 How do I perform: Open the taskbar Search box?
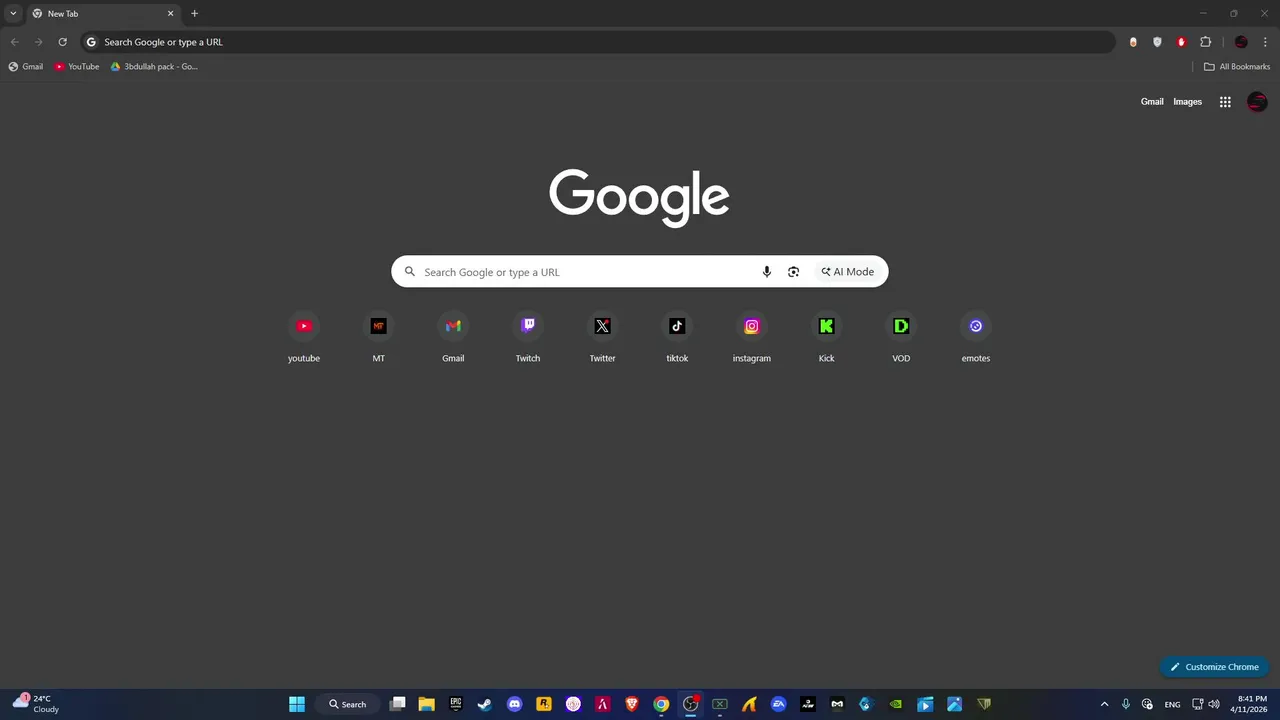pos(347,704)
